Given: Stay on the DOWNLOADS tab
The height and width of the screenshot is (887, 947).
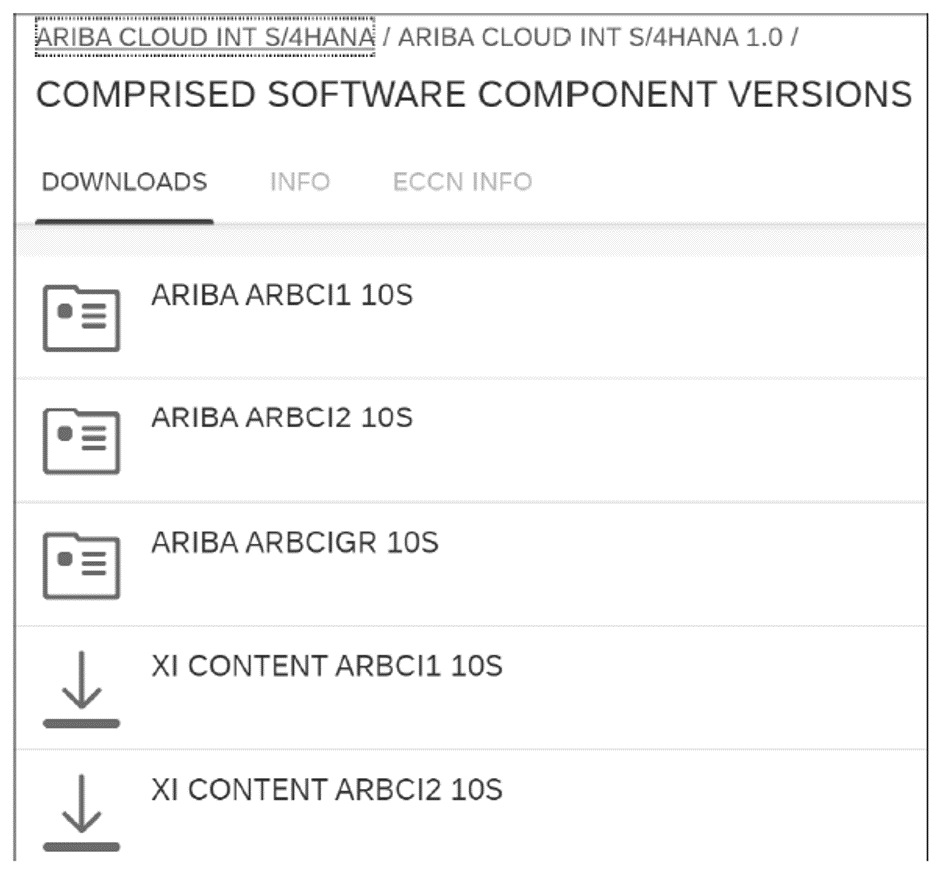Looking at the screenshot, I should click(122, 181).
